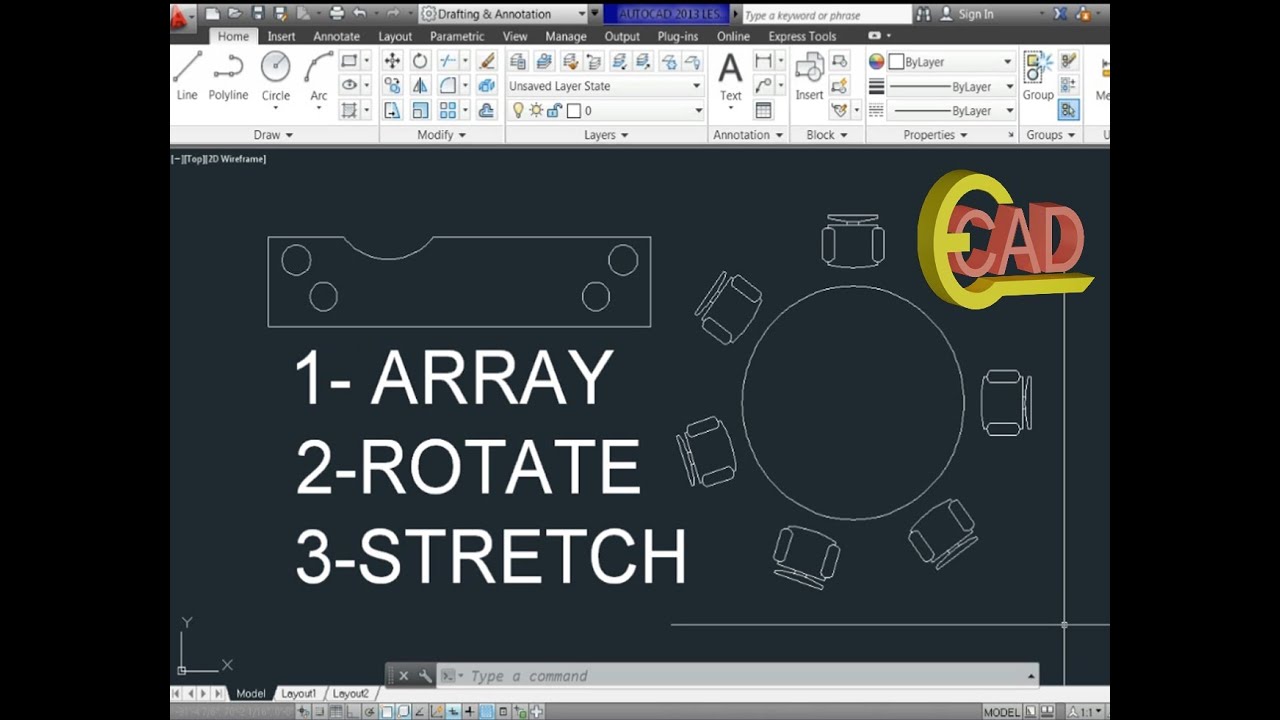The height and width of the screenshot is (720, 1280).
Task: Open the Parametric ribbon tab
Action: pyautogui.click(x=457, y=36)
